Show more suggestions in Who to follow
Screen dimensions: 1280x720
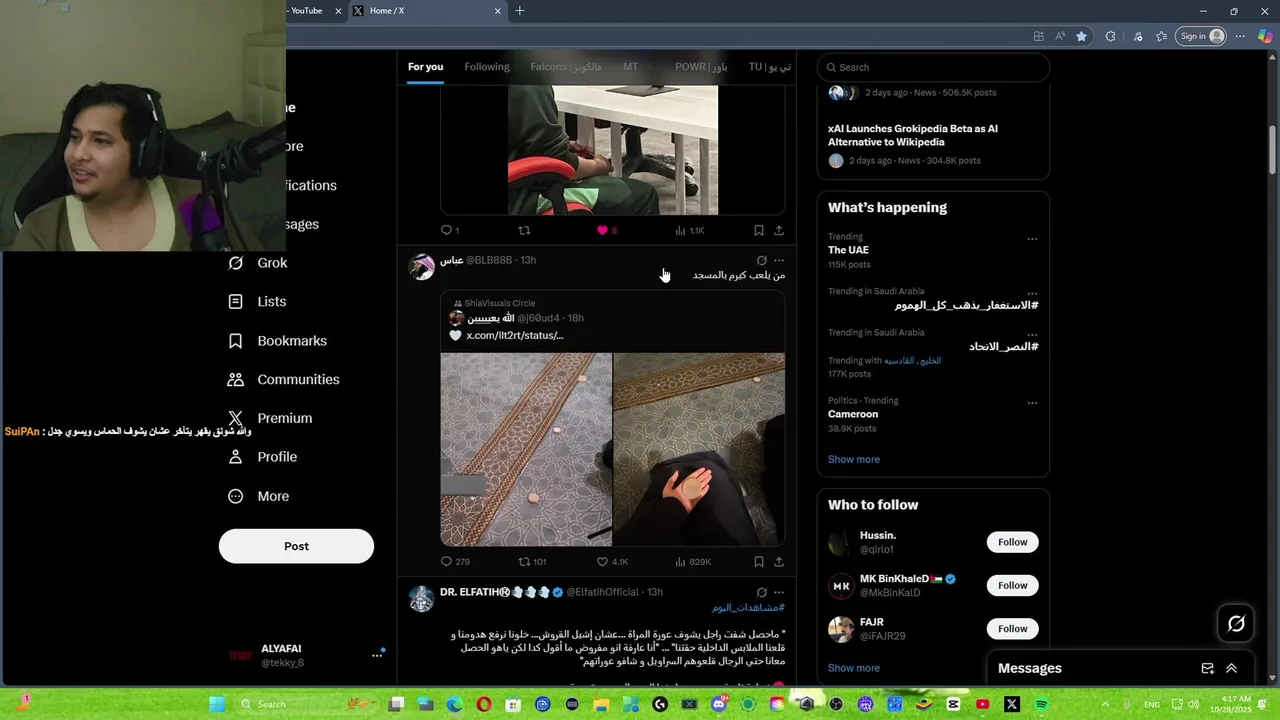(x=854, y=668)
